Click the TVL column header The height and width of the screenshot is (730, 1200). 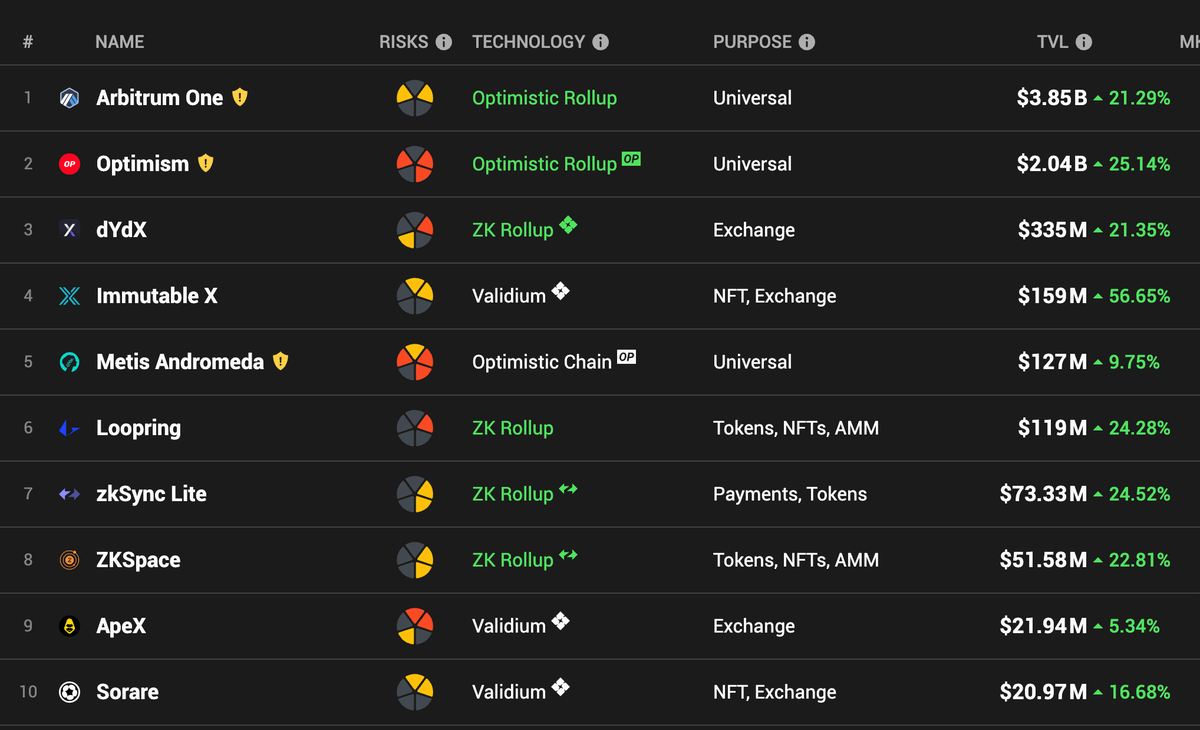tap(1052, 42)
